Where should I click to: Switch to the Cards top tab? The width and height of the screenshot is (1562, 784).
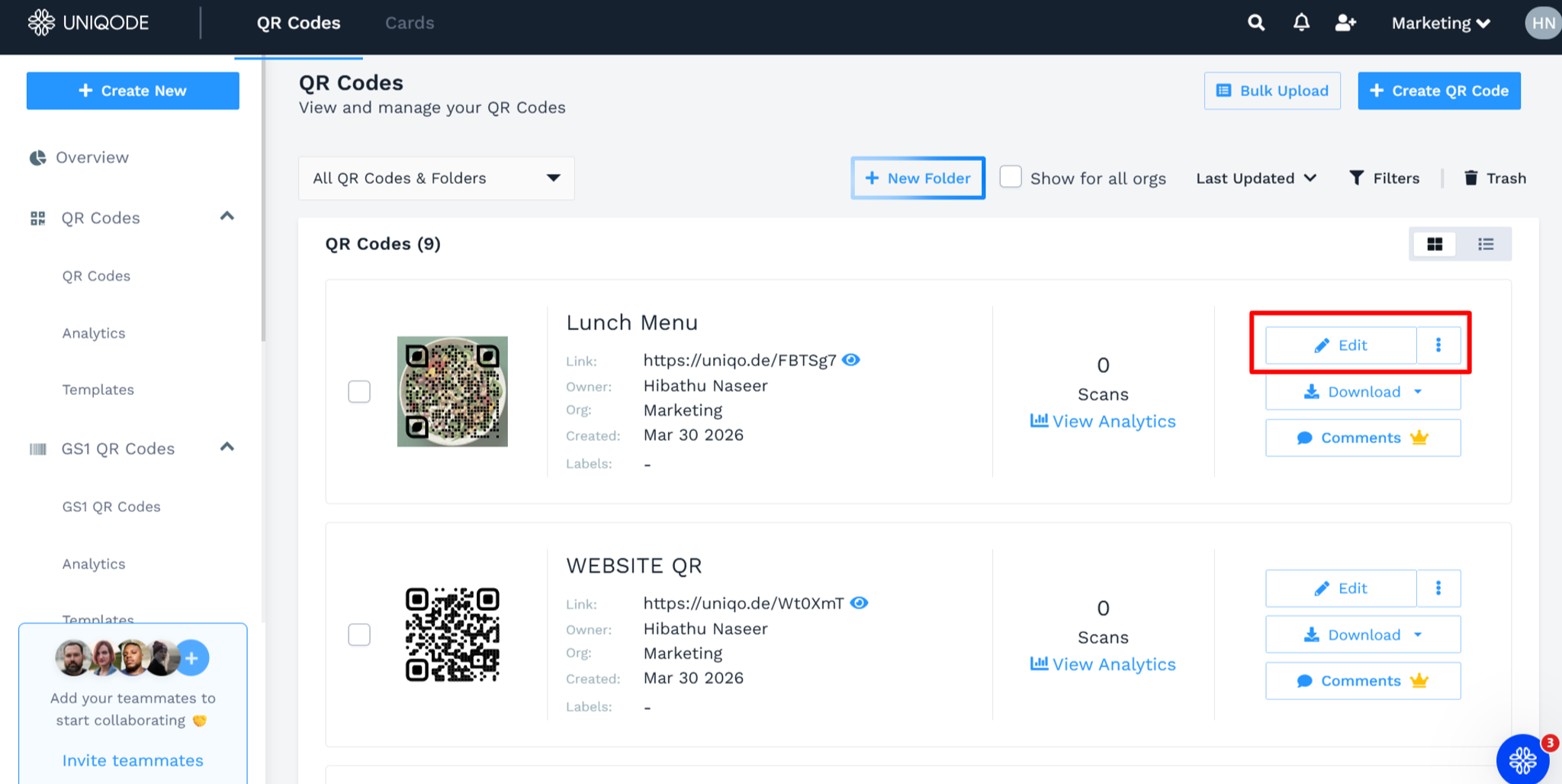point(410,23)
